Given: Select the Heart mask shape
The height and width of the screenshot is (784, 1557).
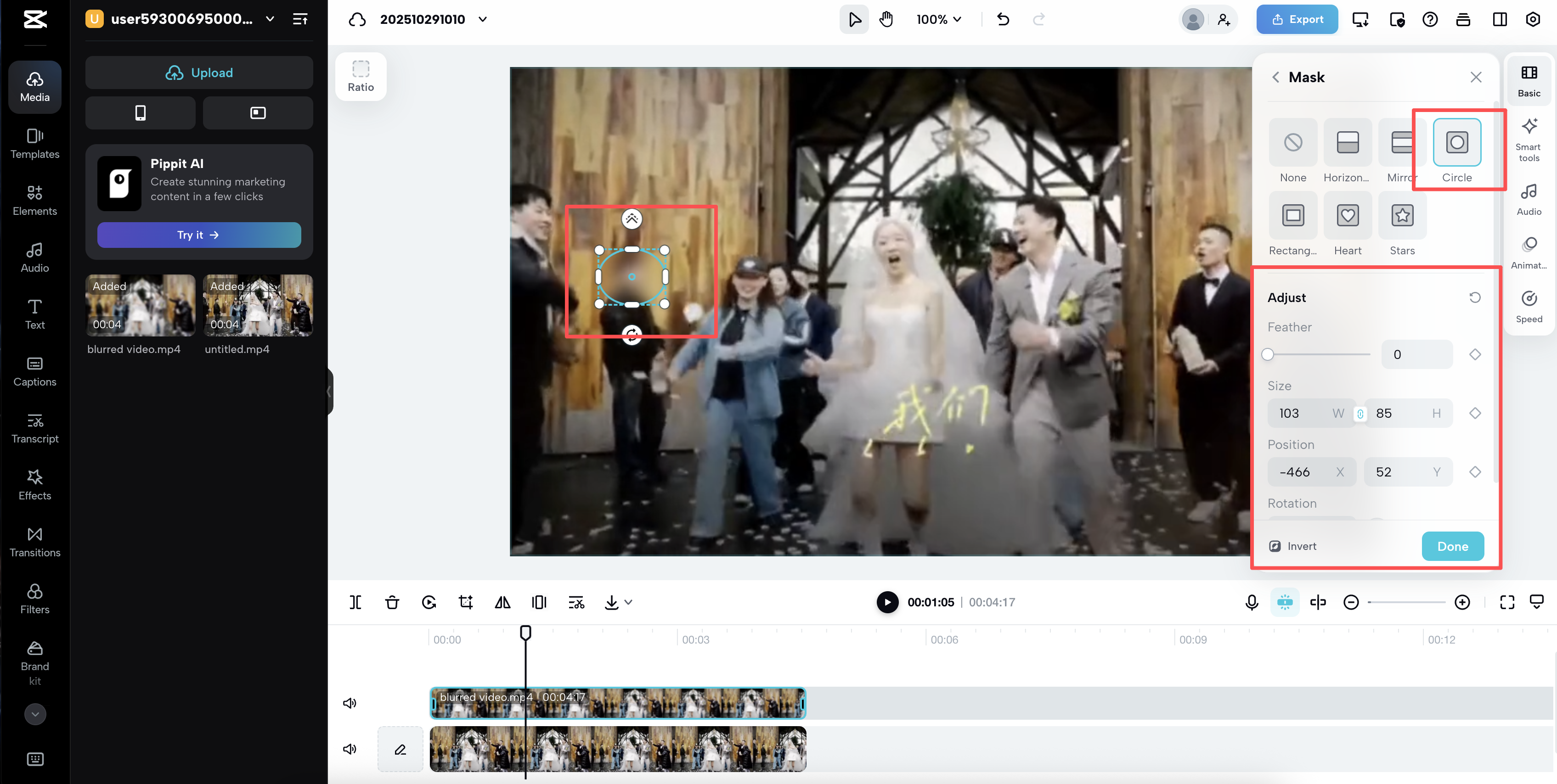Looking at the screenshot, I should tap(1347, 216).
